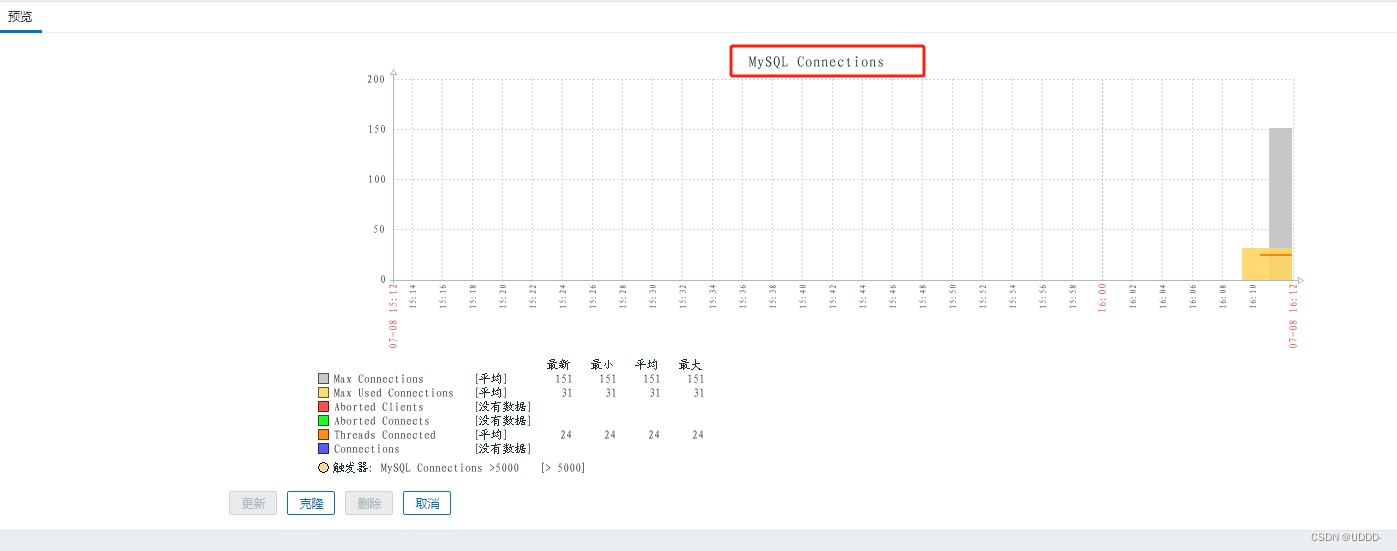This screenshot has width=1397, height=551.
Task: Click the Aborted Clients legend label
Action: pyautogui.click(x=379, y=407)
